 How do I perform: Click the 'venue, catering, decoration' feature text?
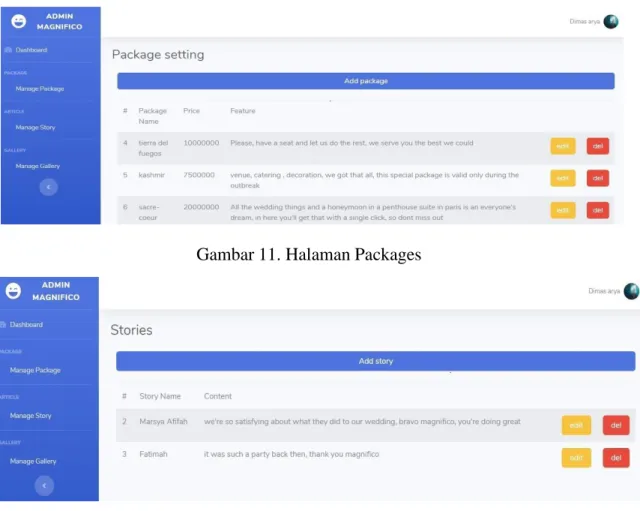pyautogui.click(x=374, y=180)
